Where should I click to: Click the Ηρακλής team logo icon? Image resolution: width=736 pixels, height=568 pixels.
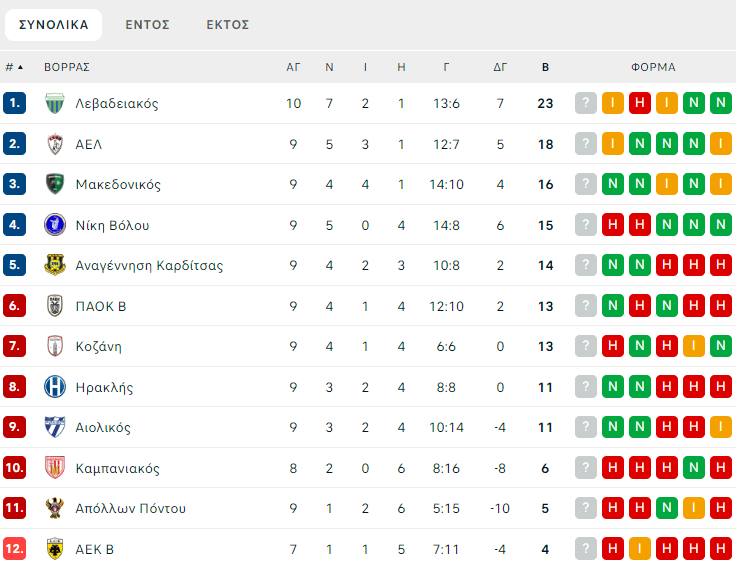point(55,387)
